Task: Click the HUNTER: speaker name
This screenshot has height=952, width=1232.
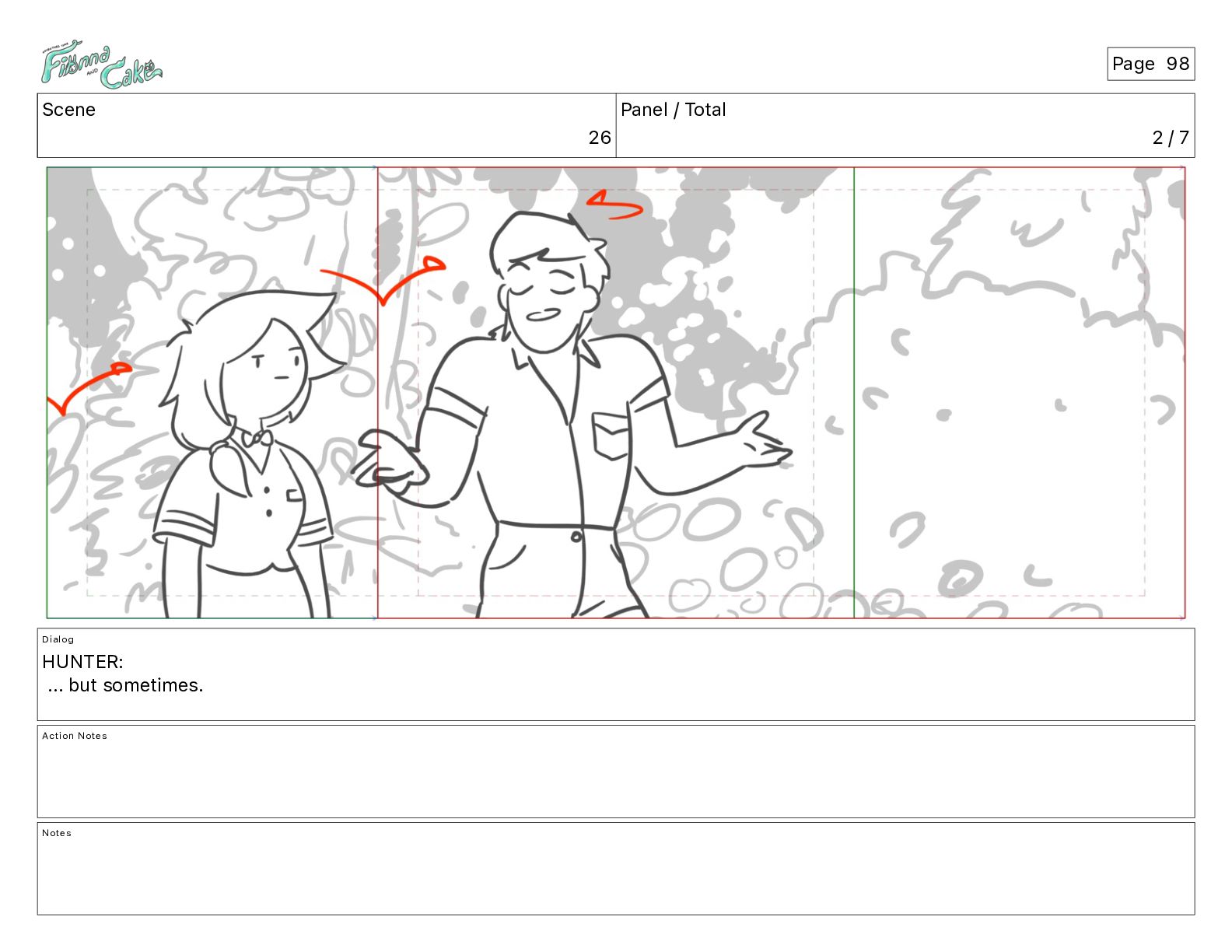Action: coord(82,662)
